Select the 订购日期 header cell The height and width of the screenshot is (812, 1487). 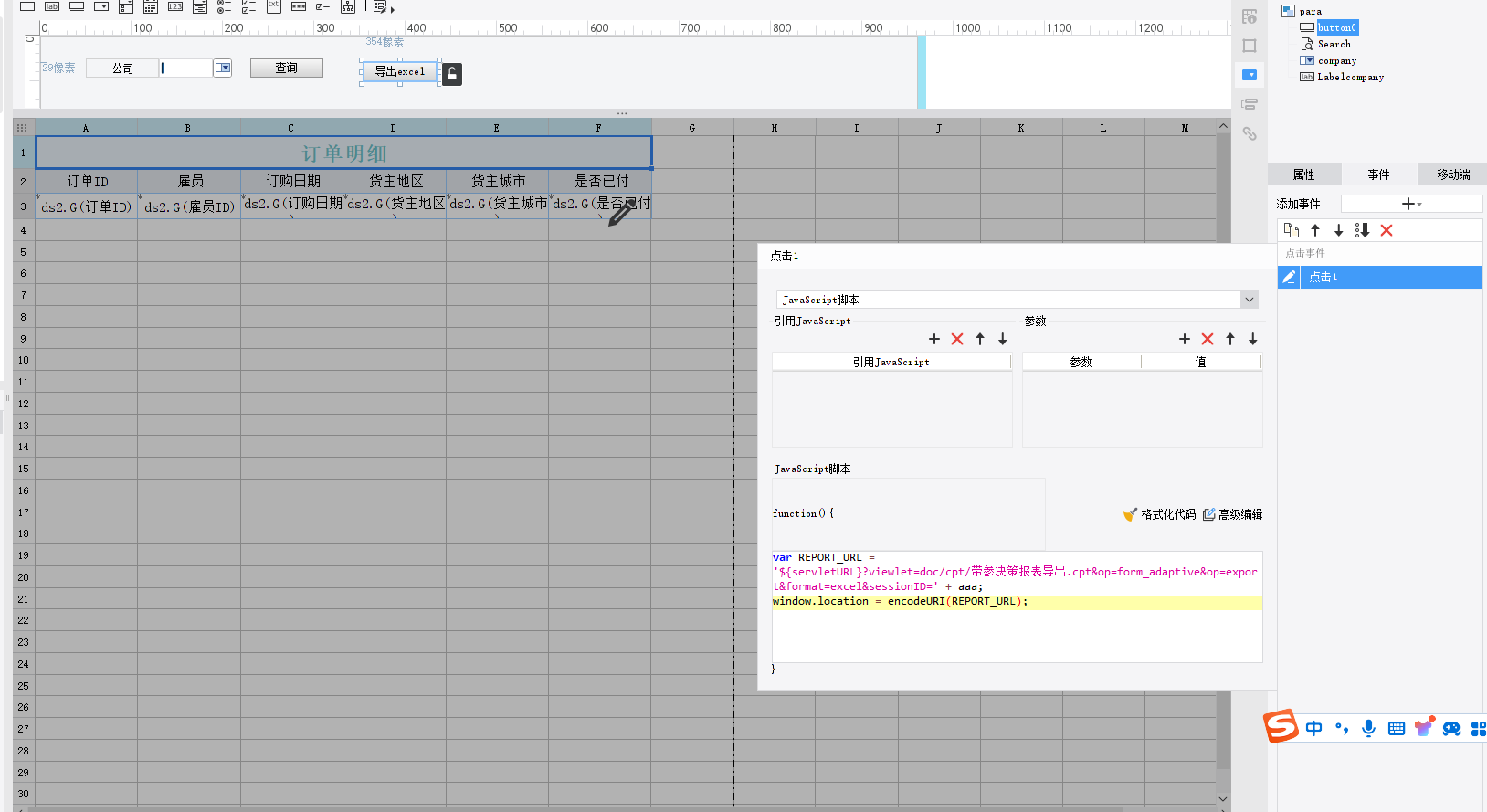click(x=292, y=181)
